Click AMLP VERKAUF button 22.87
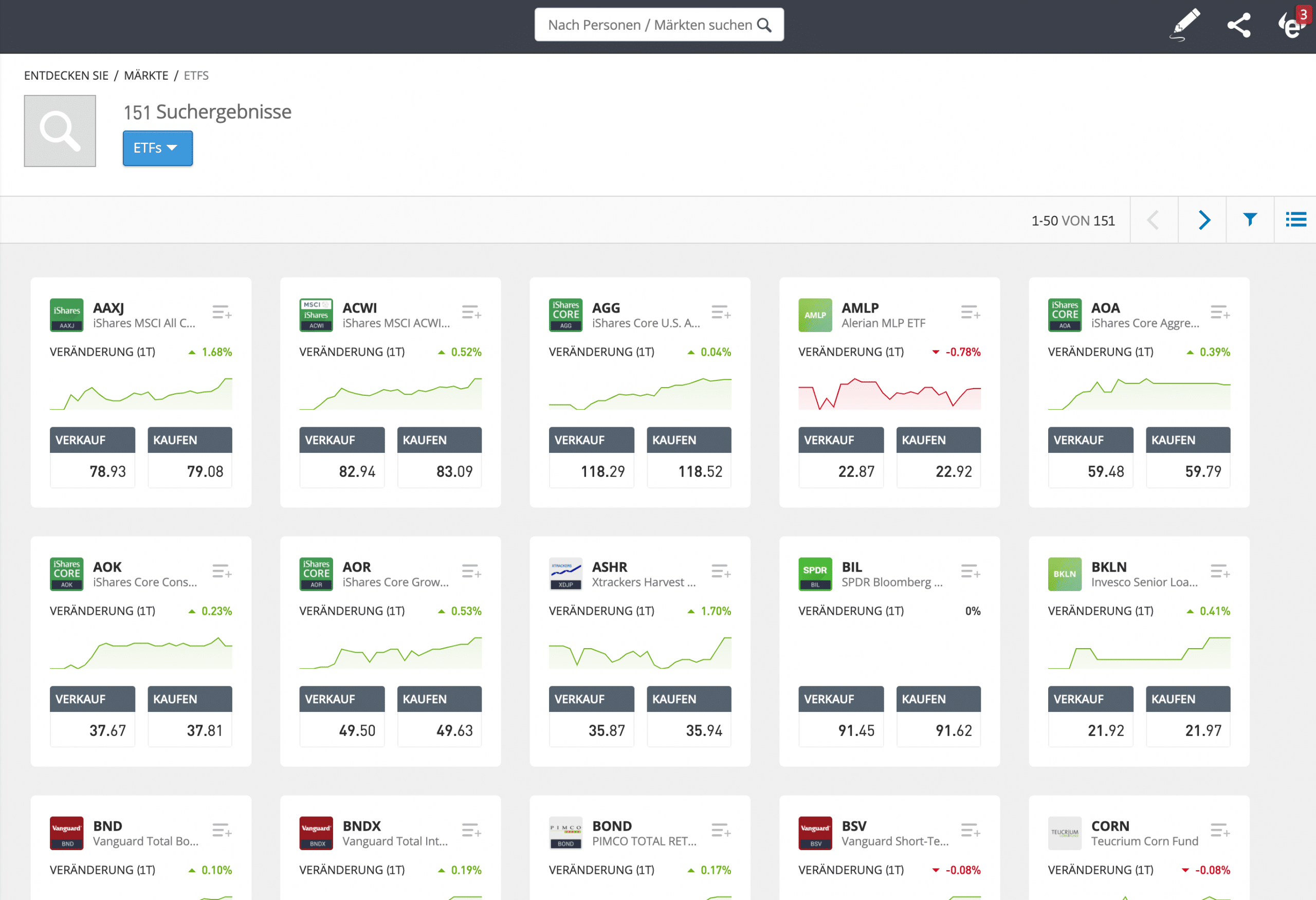 coord(841,457)
